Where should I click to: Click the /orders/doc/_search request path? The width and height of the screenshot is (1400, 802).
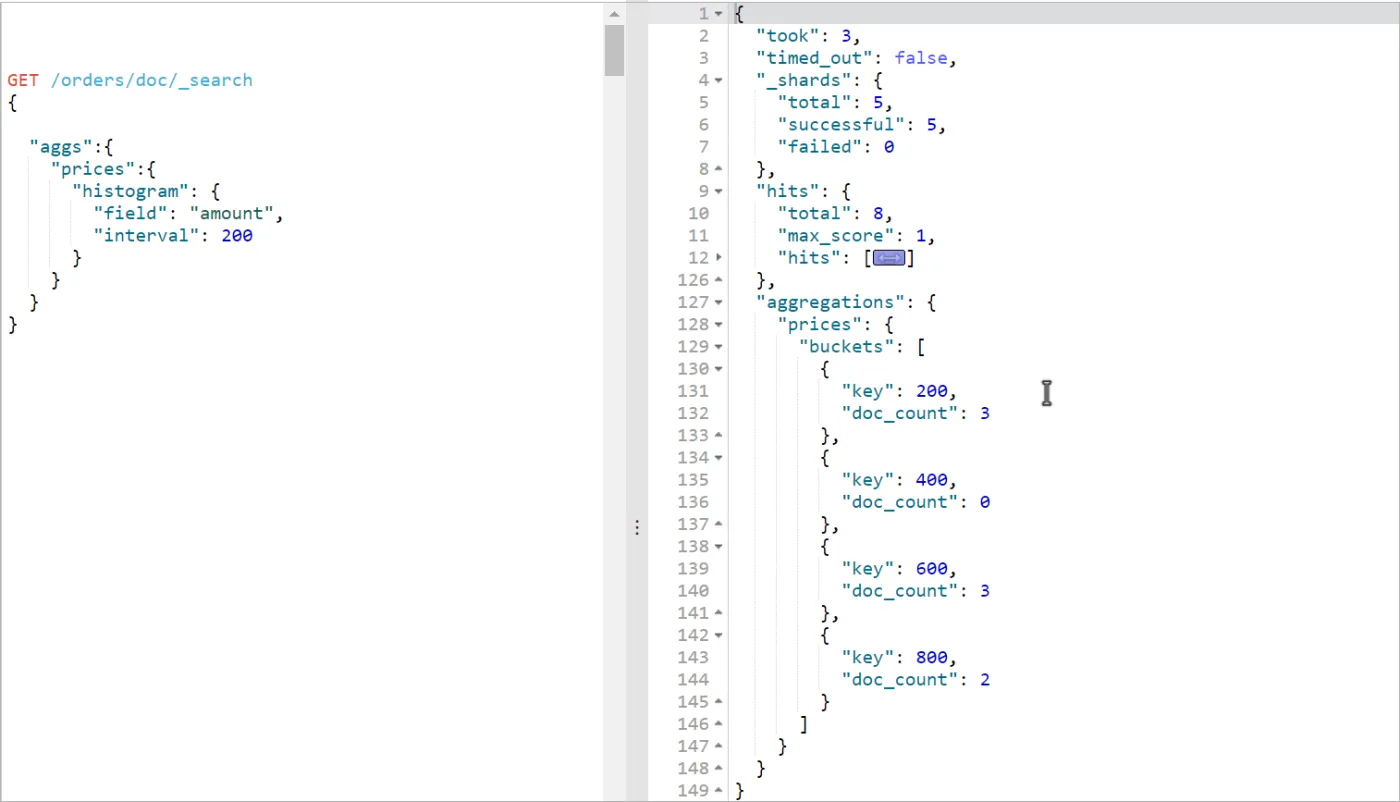[152, 80]
